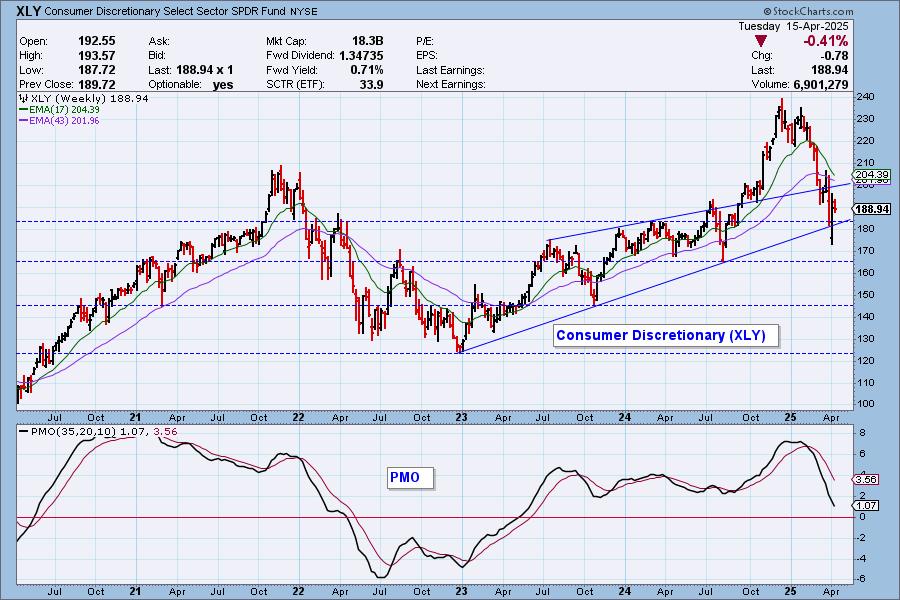Click the 240 label on the price axis
Image resolution: width=900 pixels, height=600 pixels.
click(866, 96)
